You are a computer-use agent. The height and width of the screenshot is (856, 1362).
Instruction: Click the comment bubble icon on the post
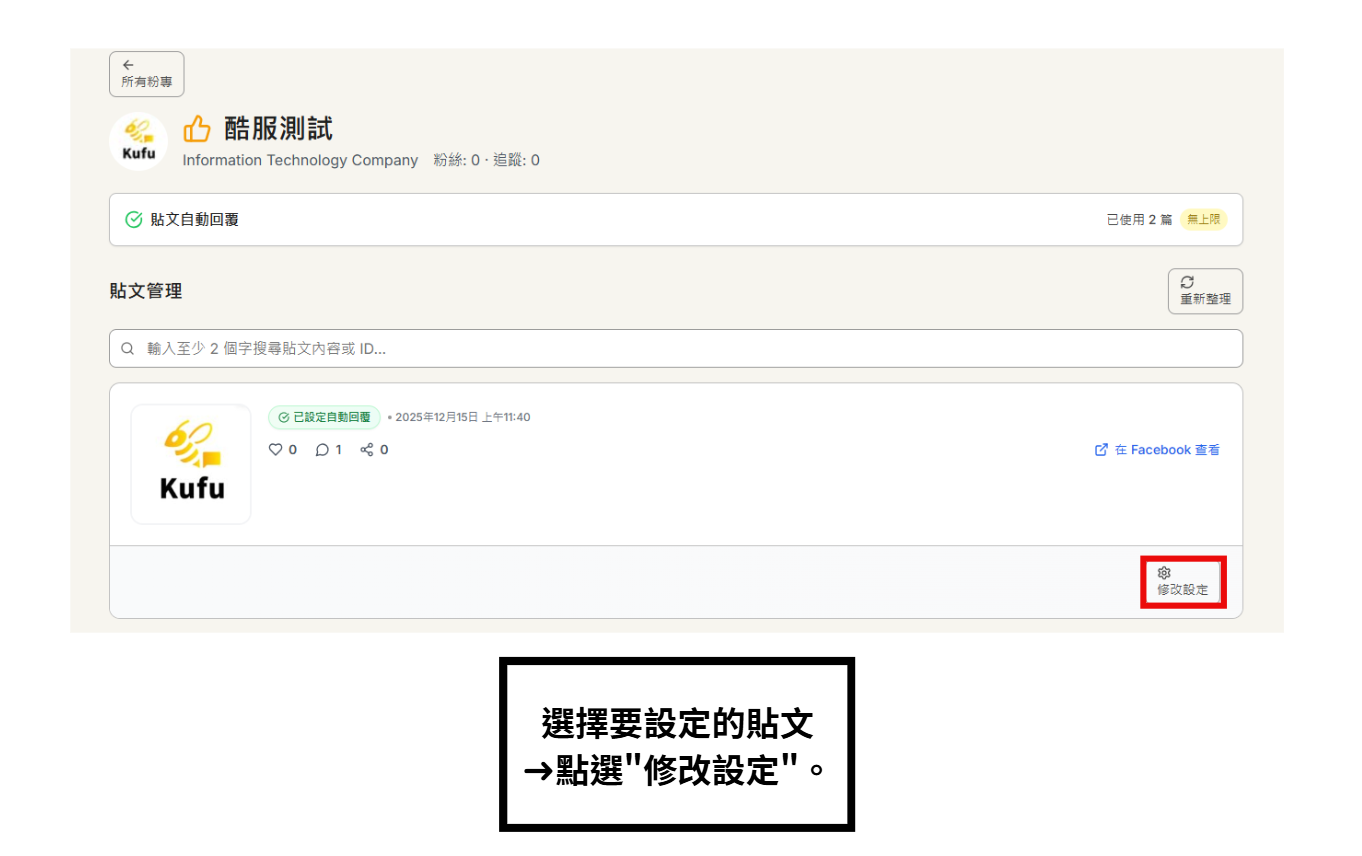(321, 449)
